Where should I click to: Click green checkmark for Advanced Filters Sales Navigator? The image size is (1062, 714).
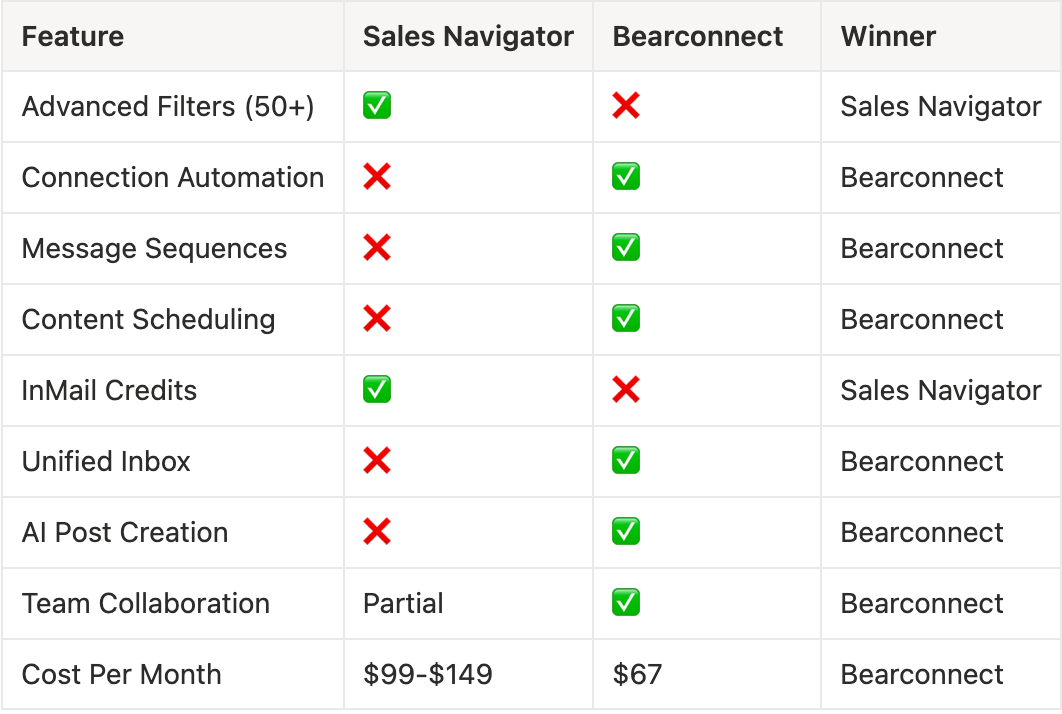click(x=377, y=106)
